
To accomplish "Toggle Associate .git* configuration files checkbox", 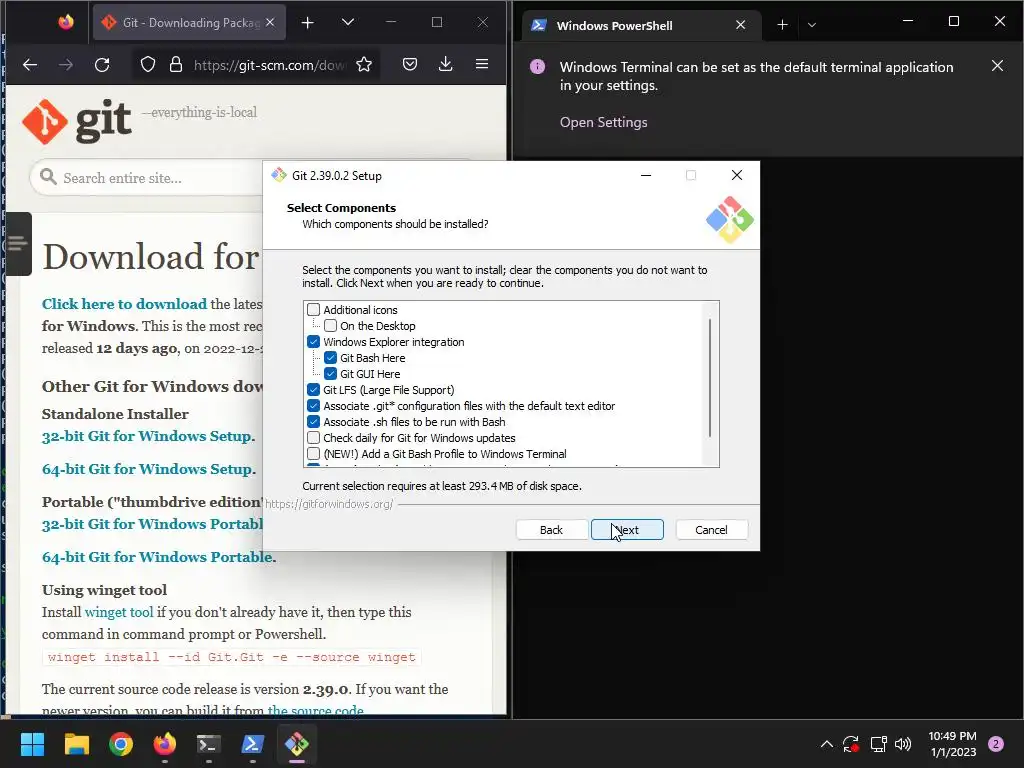I will [x=313, y=406].
